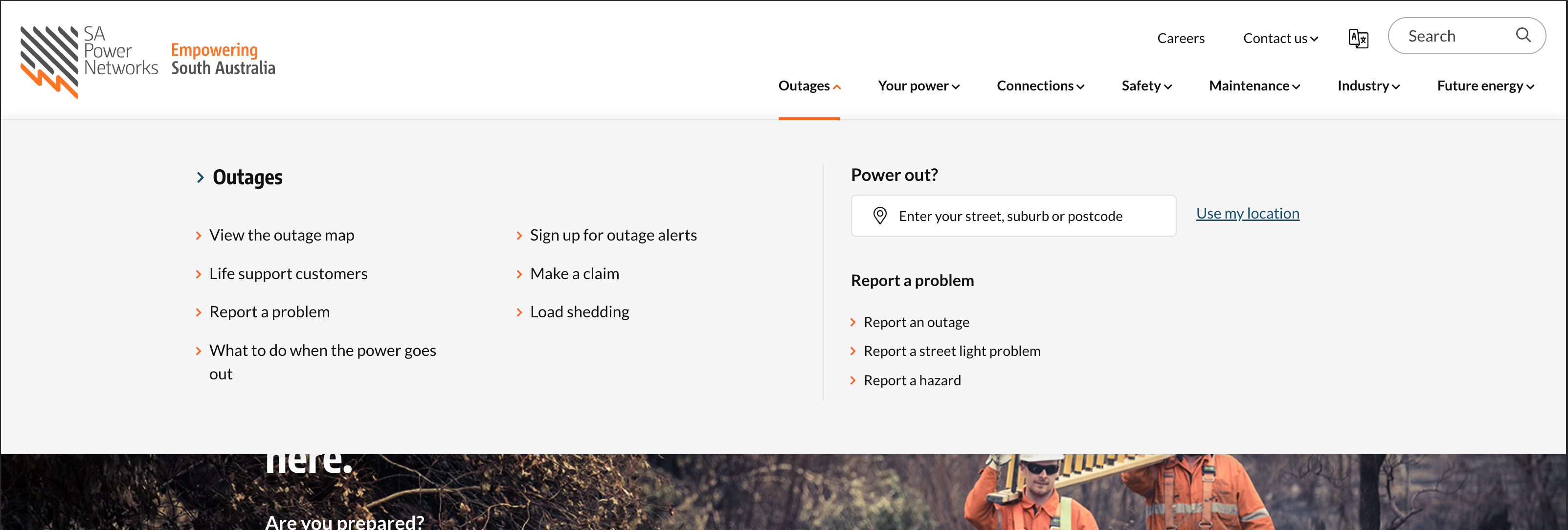The width and height of the screenshot is (1568, 530).
Task: Expand the Connections menu
Action: point(1040,86)
